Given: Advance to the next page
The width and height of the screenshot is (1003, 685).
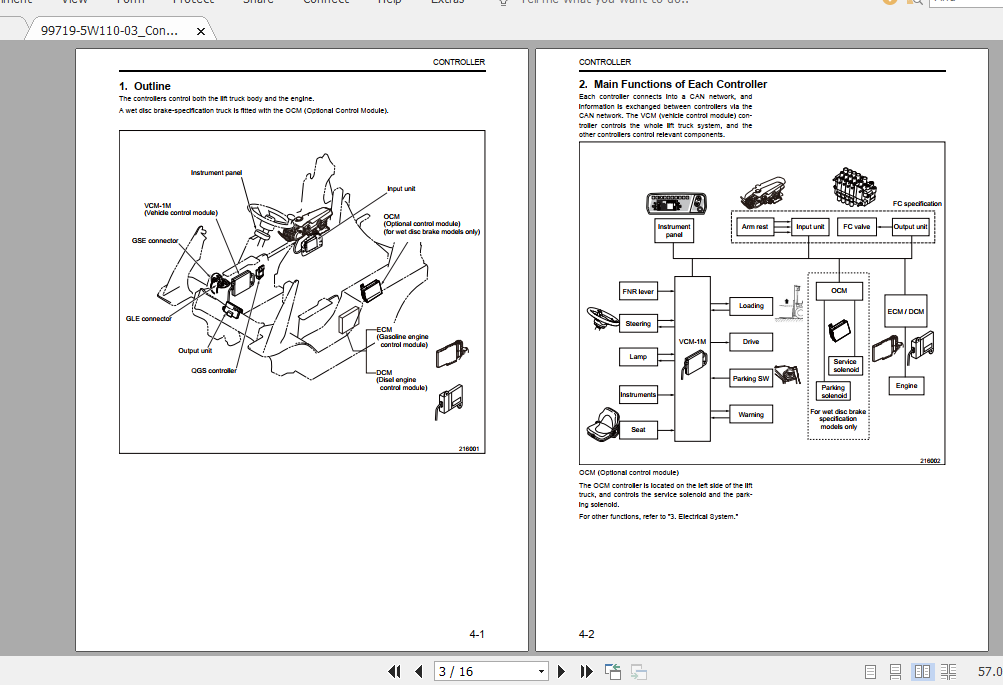Looking at the screenshot, I should pyautogui.click(x=561, y=671).
